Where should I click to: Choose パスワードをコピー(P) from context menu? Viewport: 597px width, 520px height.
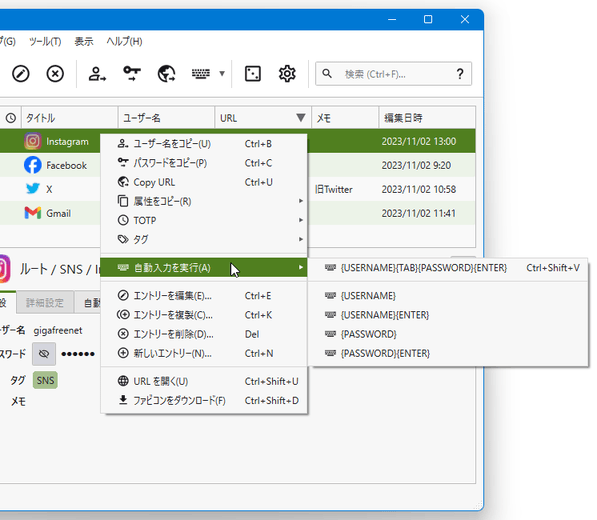(x=204, y=163)
